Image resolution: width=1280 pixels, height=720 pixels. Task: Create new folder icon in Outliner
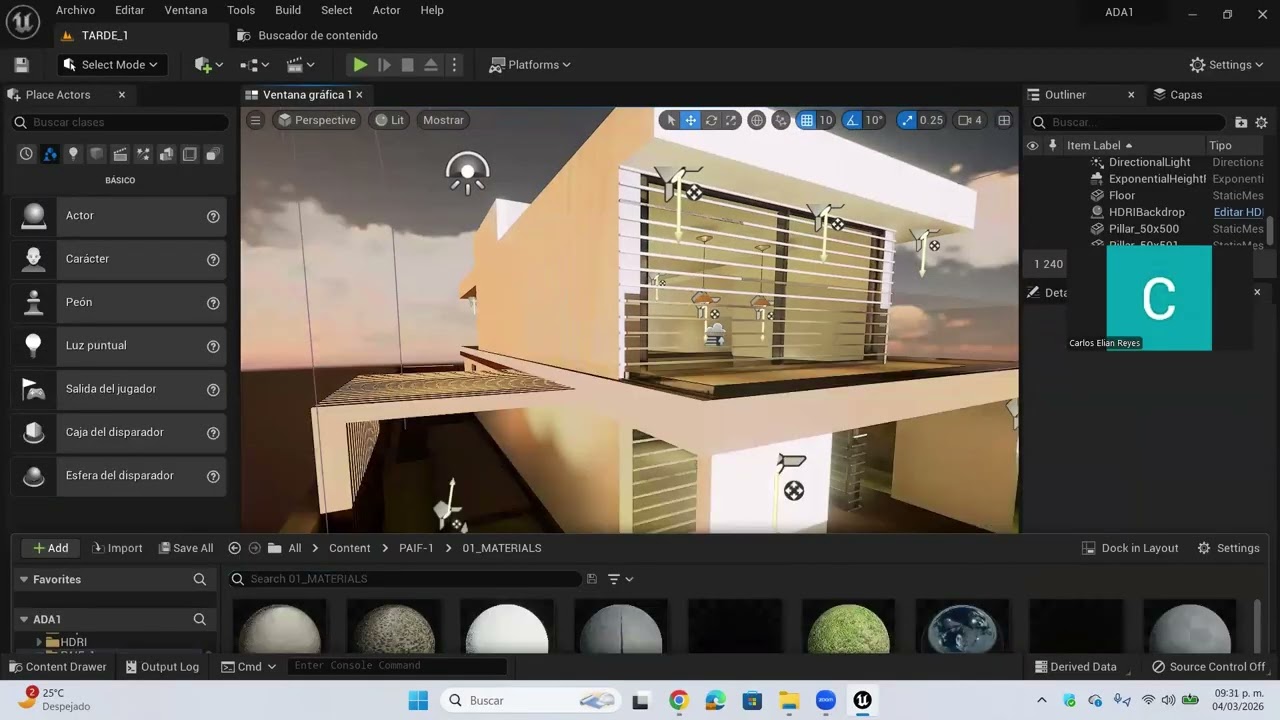[1241, 122]
